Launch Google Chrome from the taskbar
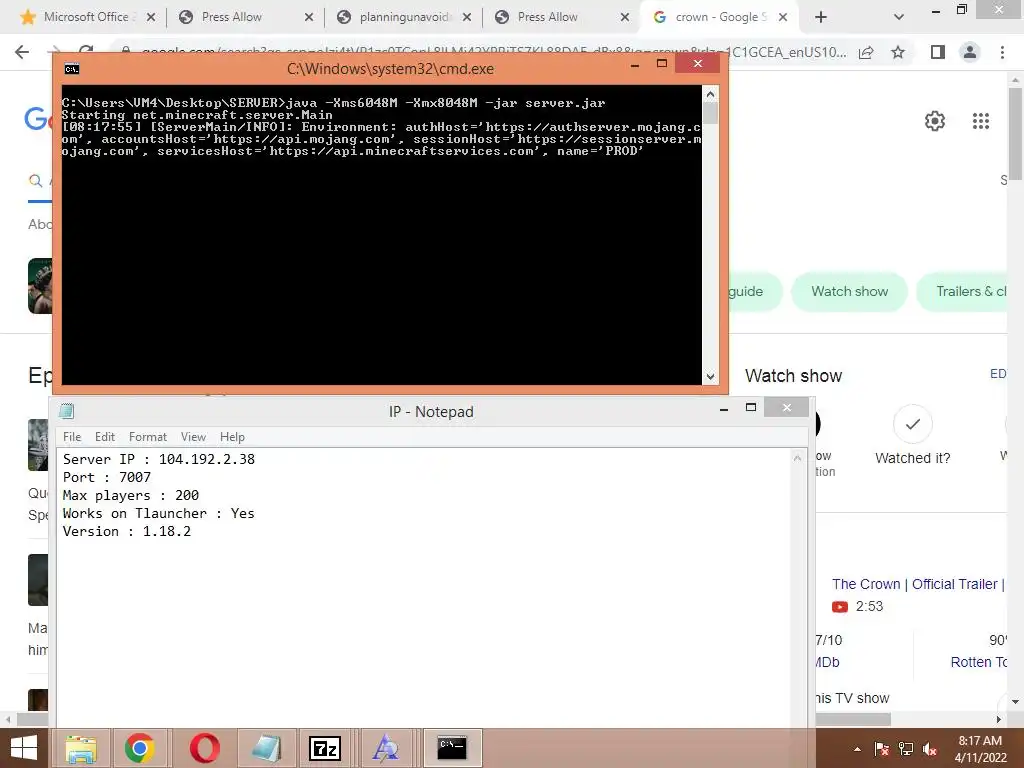This screenshot has height=768, width=1024. 139,748
